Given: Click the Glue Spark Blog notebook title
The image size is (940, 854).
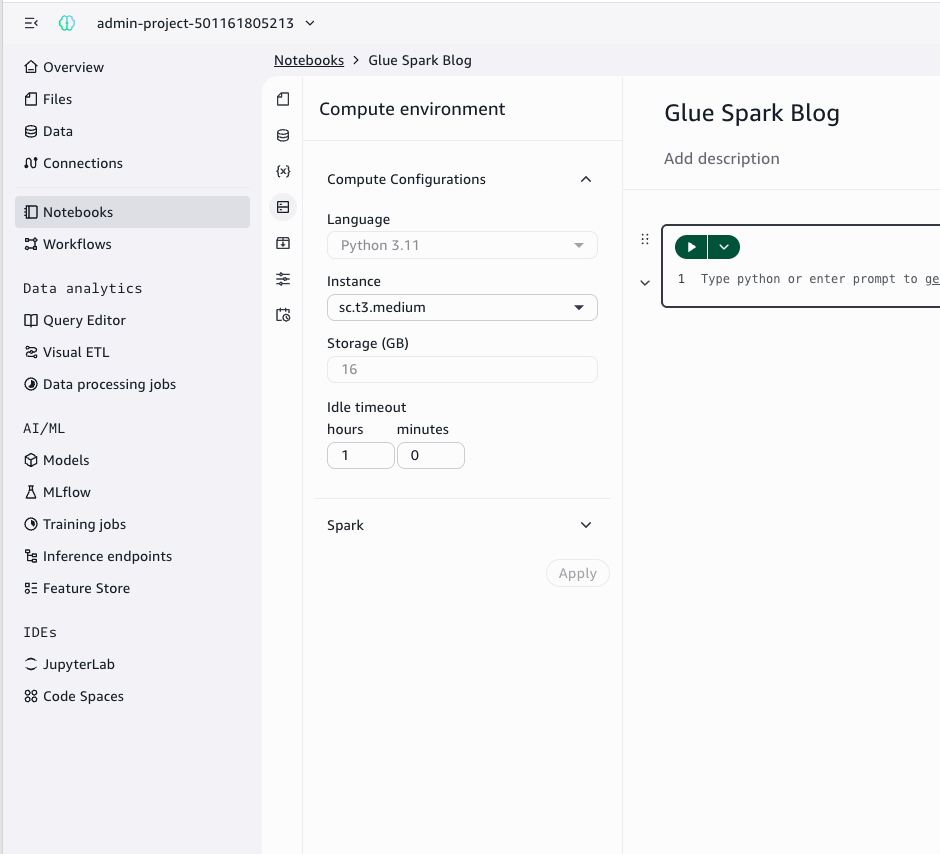Looking at the screenshot, I should click(752, 113).
